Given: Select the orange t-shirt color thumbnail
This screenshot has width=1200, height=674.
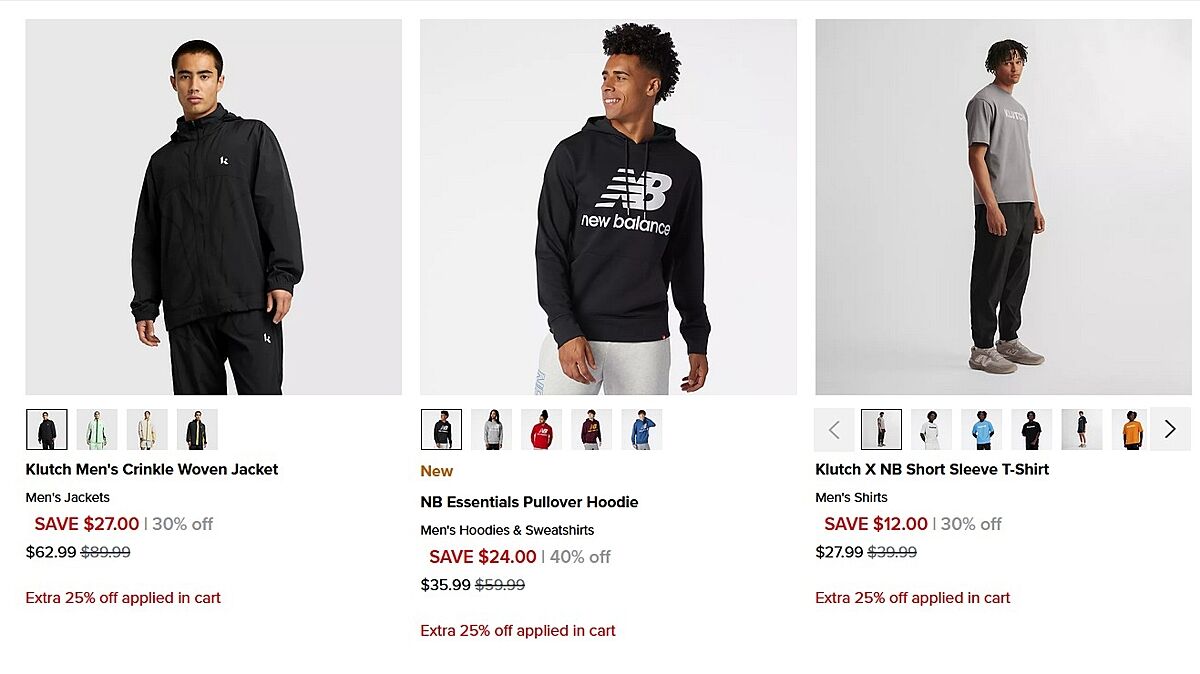Looking at the screenshot, I should (x=1131, y=429).
